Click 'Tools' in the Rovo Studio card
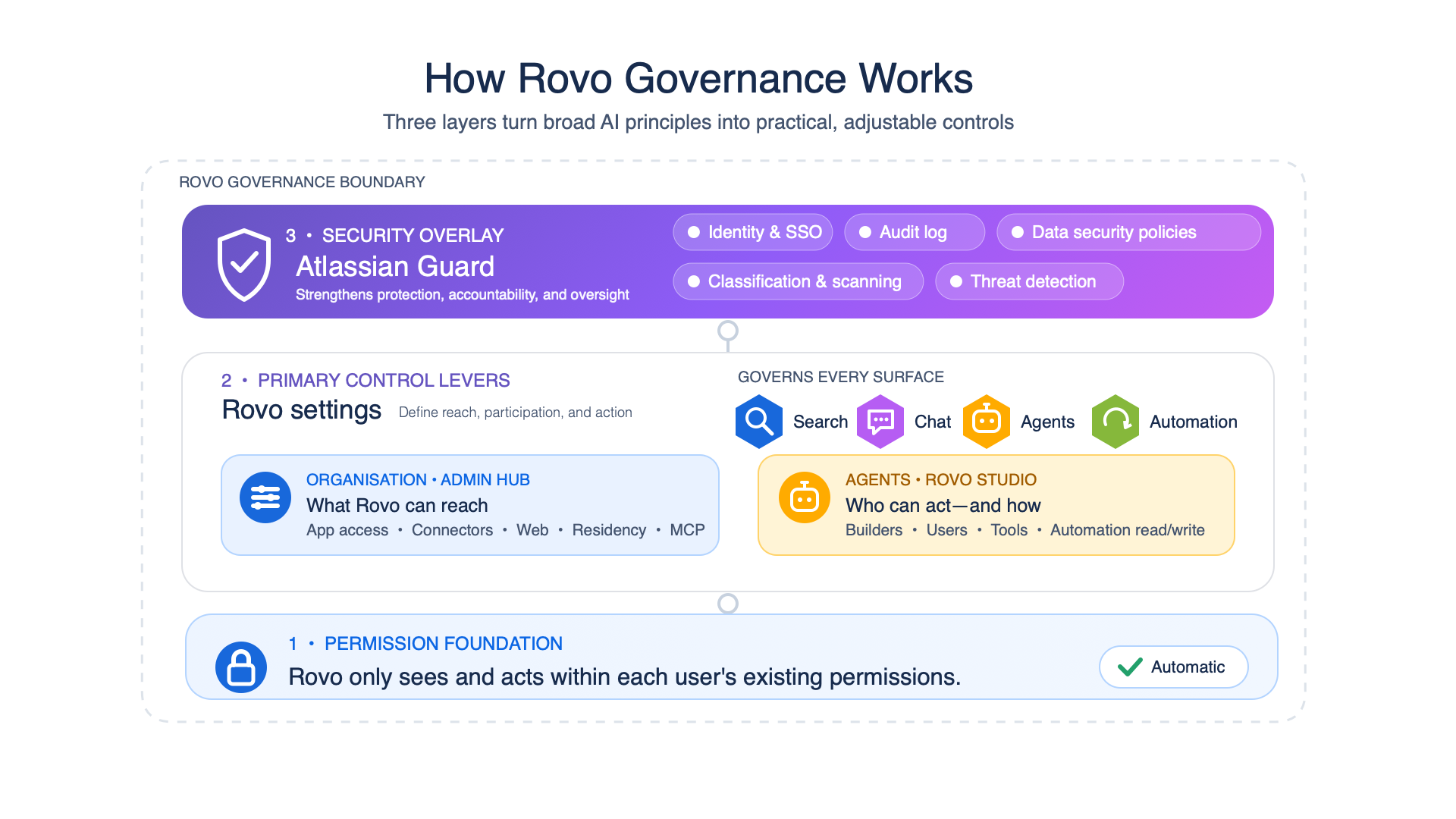The image size is (1456, 819). coord(1009,530)
